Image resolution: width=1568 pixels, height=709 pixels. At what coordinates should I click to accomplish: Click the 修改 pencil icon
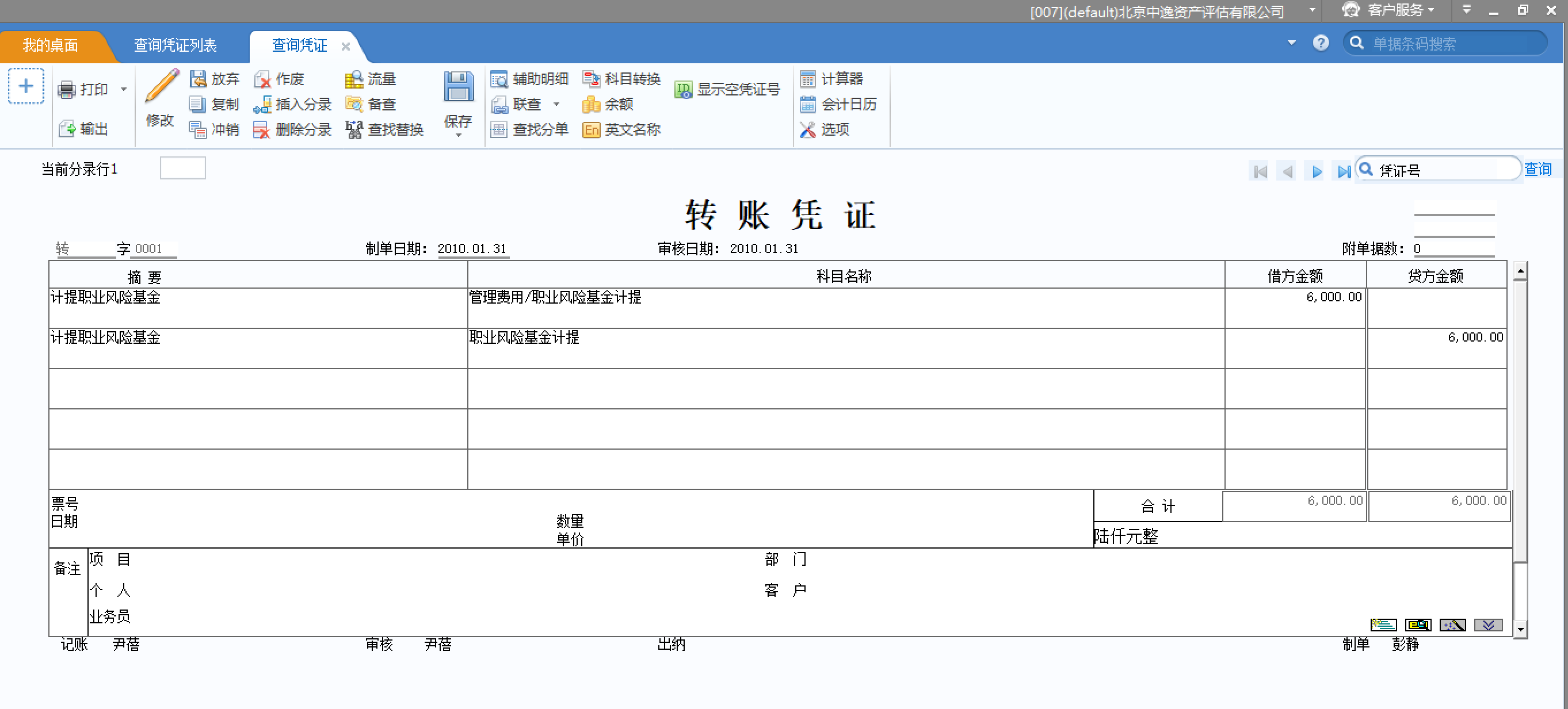coord(161,86)
